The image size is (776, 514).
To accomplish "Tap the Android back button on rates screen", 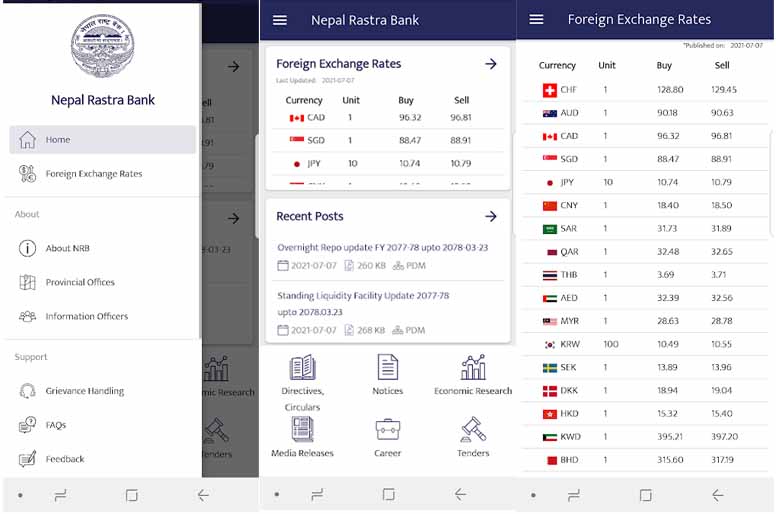I will (718, 495).
